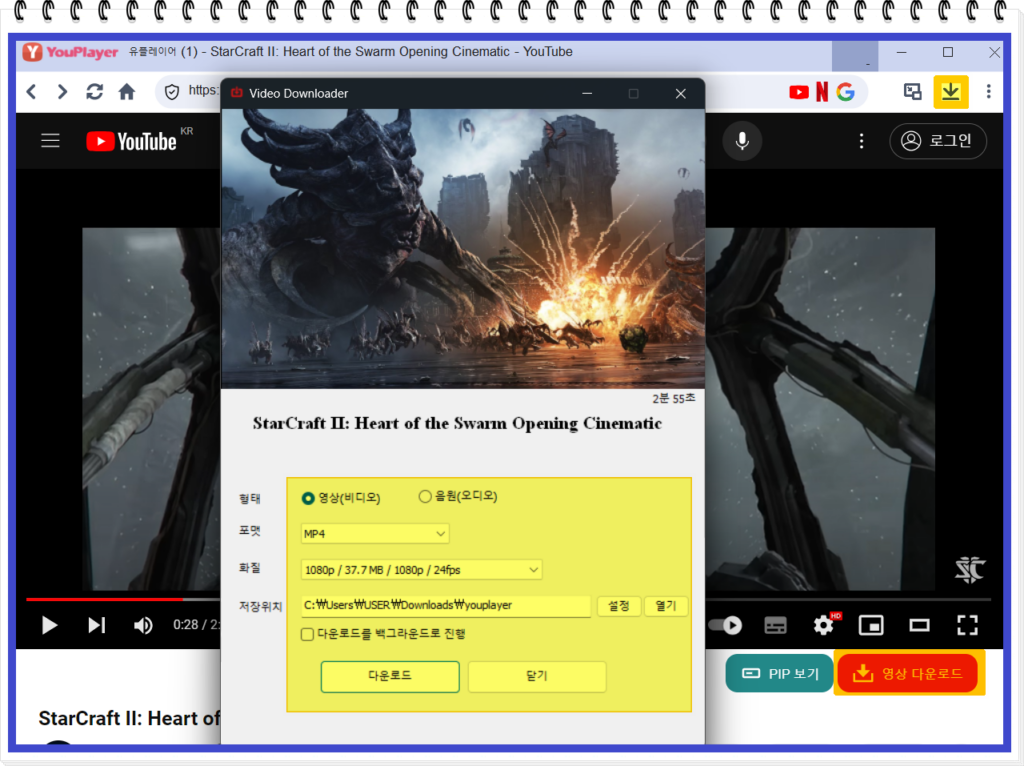Click 열기 button to open folder
The height and width of the screenshot is (766, 1024).
666,606
